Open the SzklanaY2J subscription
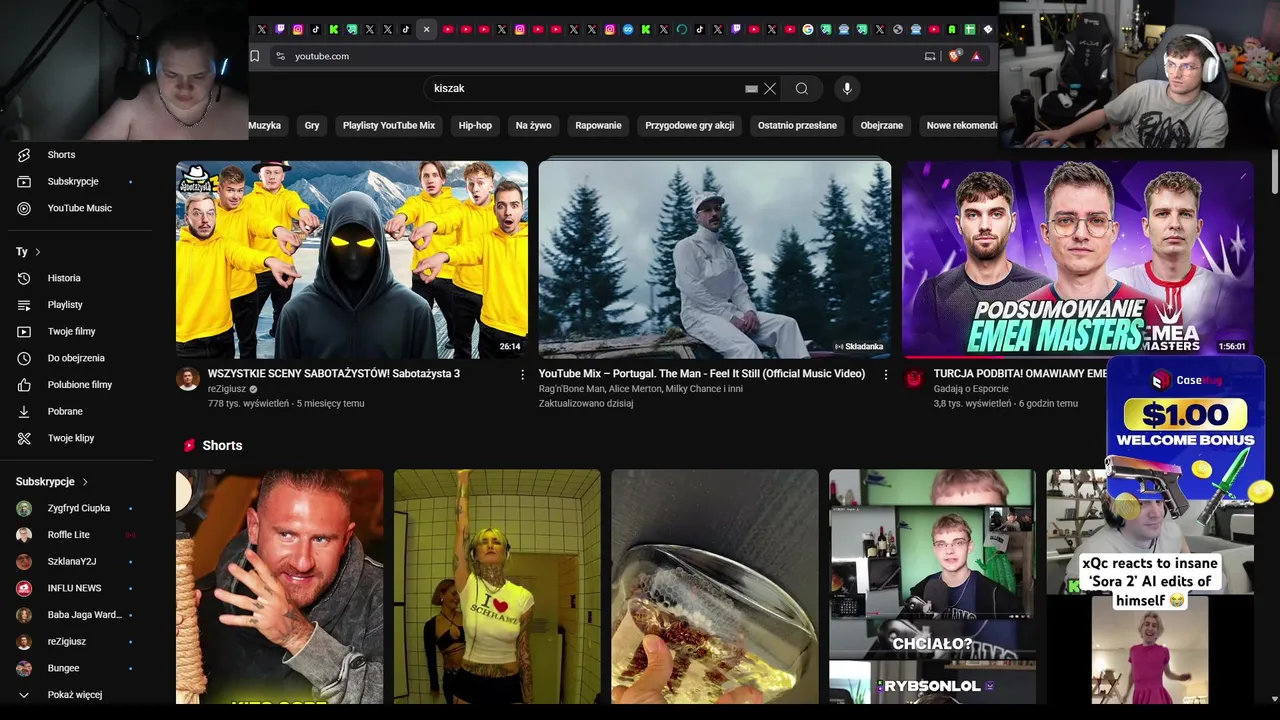 tap(72, 561)
